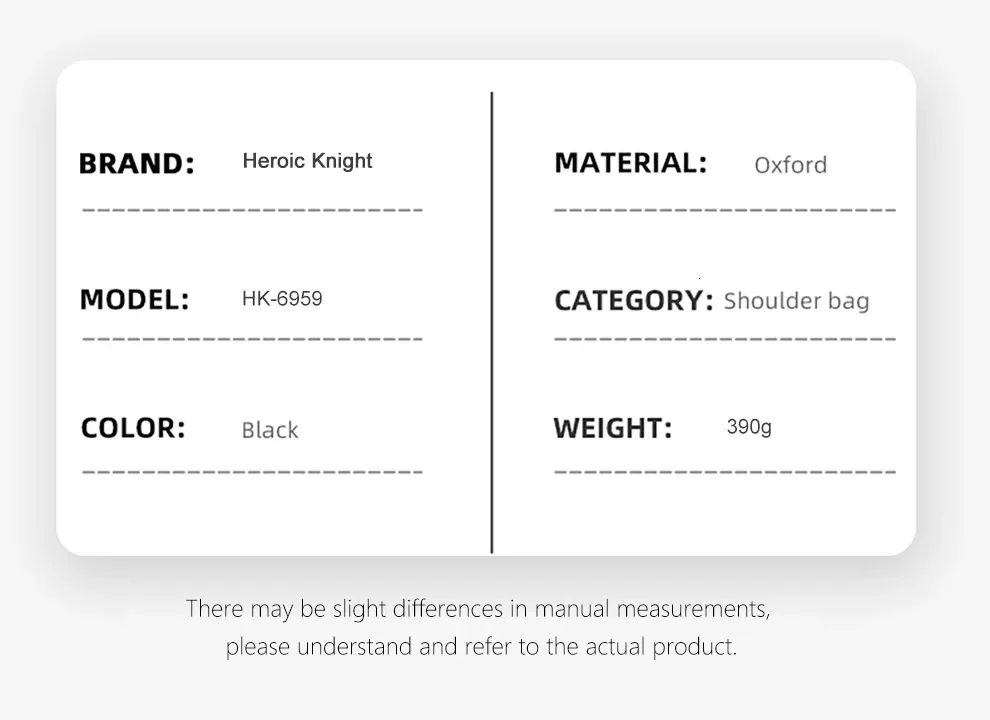Image resolution: width=990 pixels, height=720 pixels.
Task: Click the vertical divider between columns
Action: pyautogui.click(x=492, y=322)
